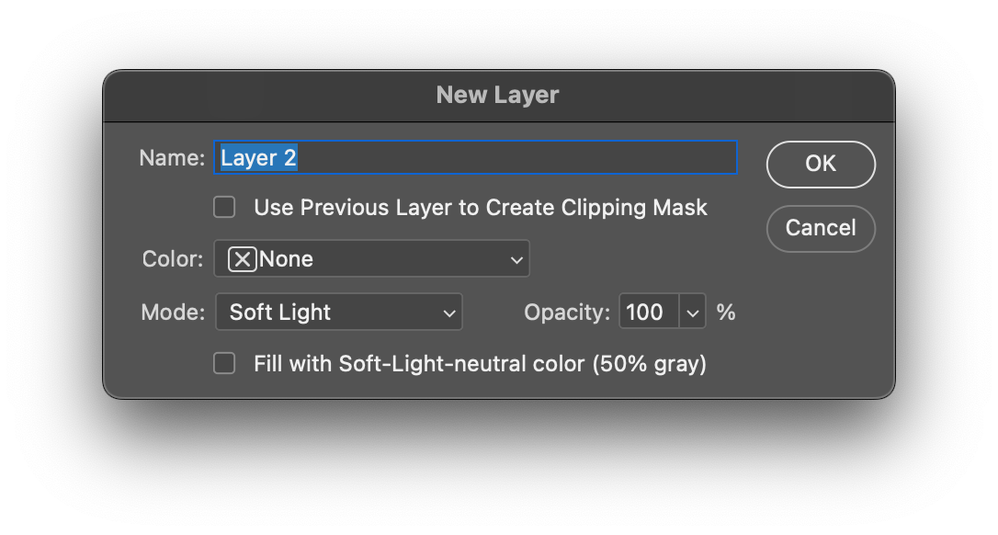Open the Color dropdown showing None

coord(371,259)
